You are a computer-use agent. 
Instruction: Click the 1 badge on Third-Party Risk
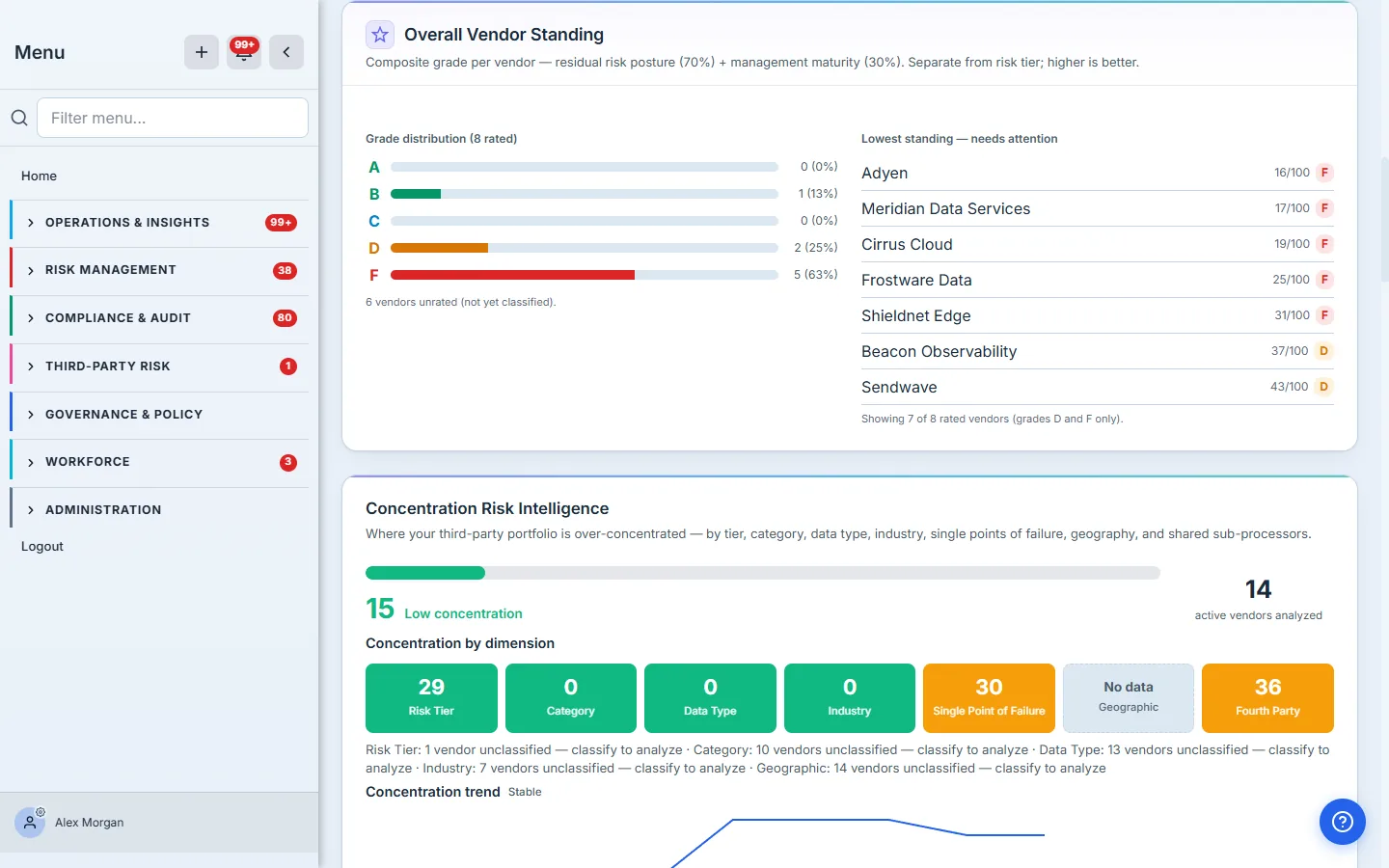pyautogui.click(x=287, y=366)
